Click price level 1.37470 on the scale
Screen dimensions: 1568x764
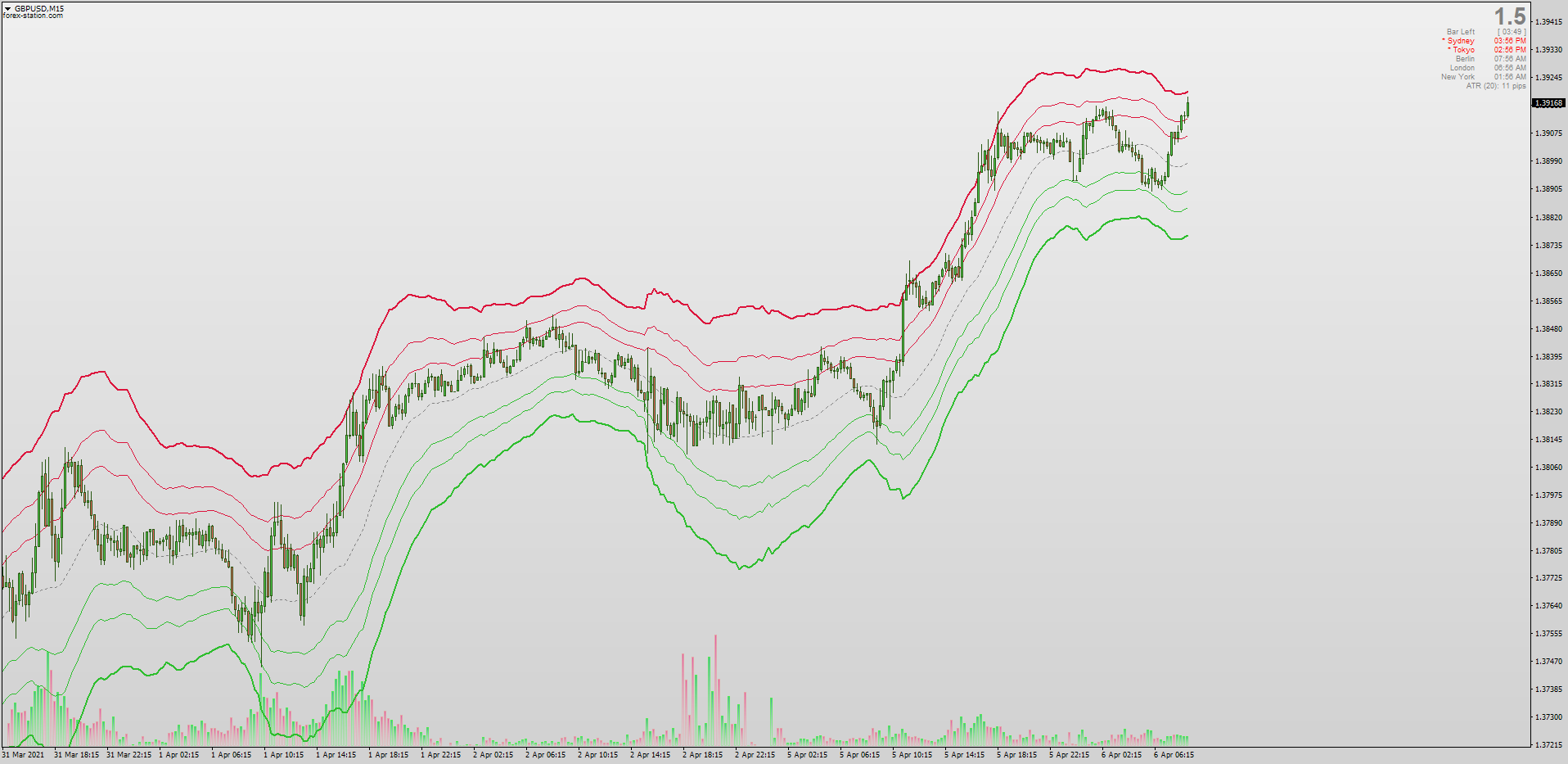click(x=1549, y=662)
